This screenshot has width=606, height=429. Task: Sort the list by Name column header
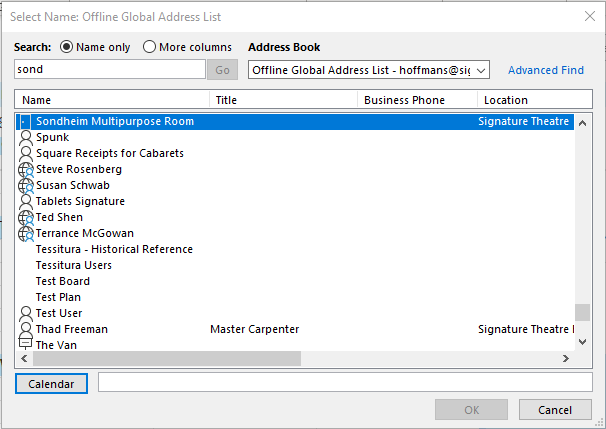(x=112, y=100)
